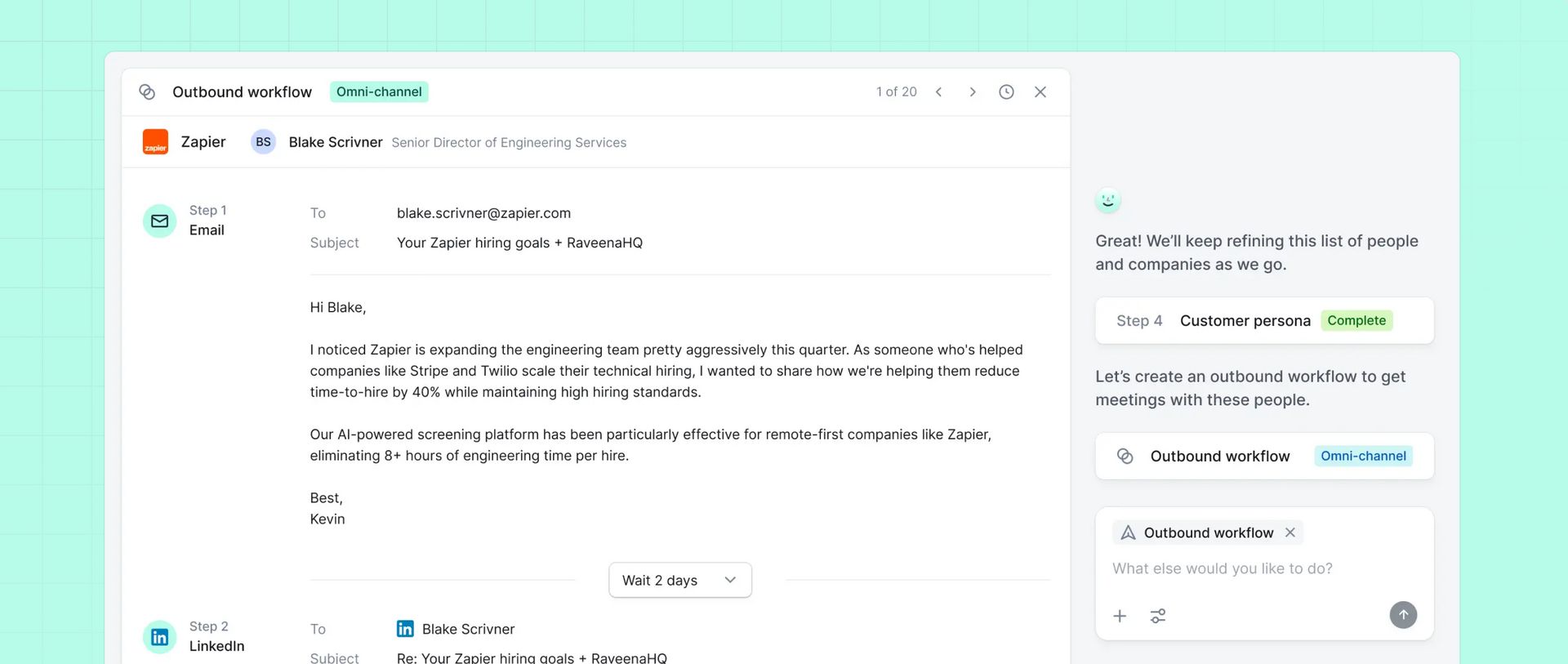Click the link icon in chat Outbound workflow card
Image resolution: width=1568 pixels, height=664 pixels.
click(1125, 457)
